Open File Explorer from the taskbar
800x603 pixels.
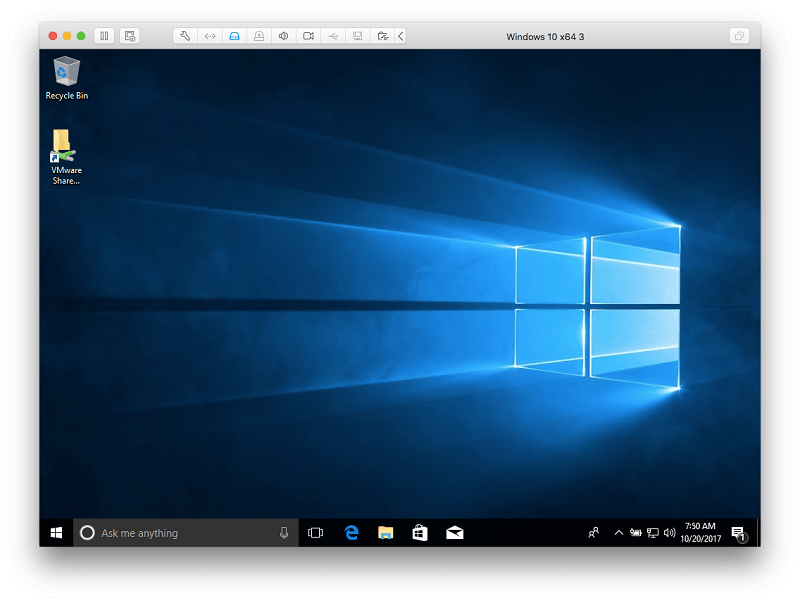[x=385, y=533]
